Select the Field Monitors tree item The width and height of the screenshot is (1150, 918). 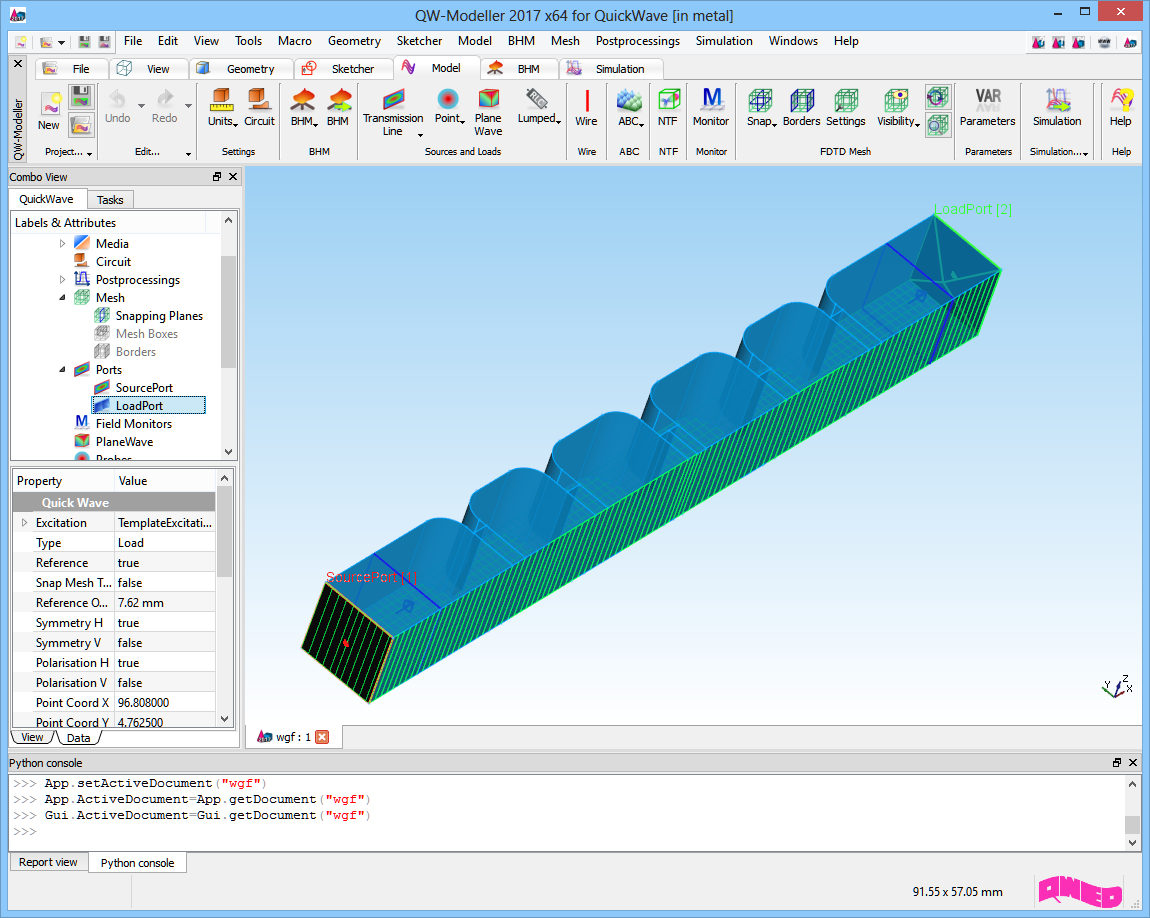point(123,424)
